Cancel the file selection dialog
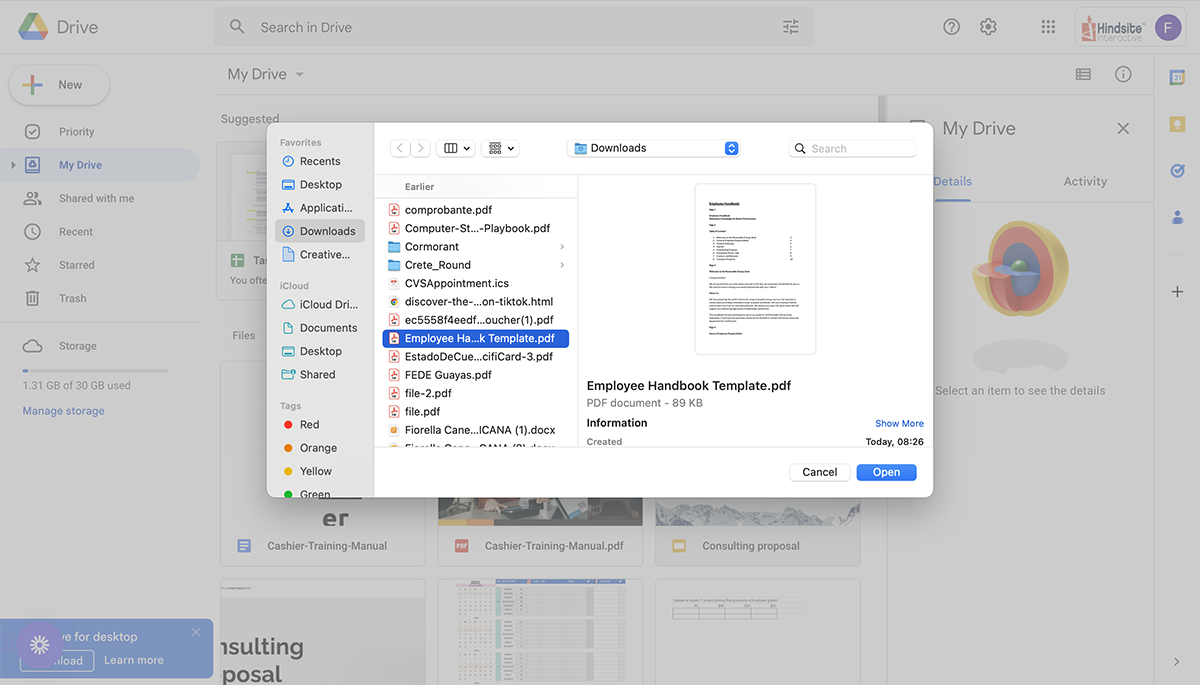The height and width of the screenshot is (685, 1200). 819,472
